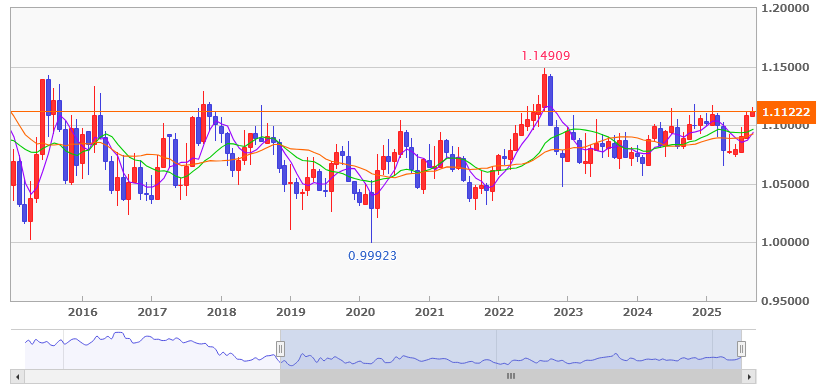Click the 2020 x-axis year label
This screenshot has width=820, height=392.
coord(360,313)
